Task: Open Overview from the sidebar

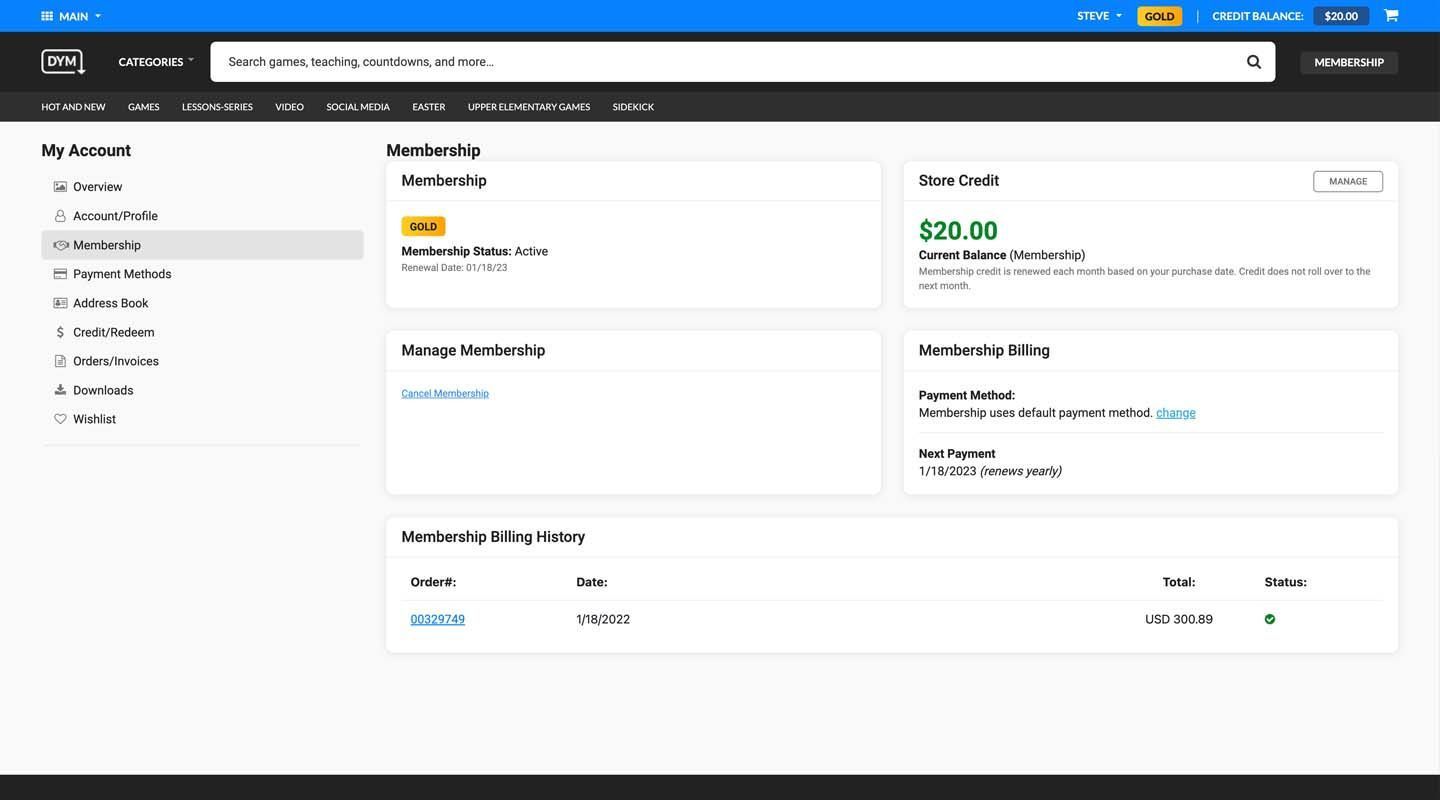Action: (97, 187)
